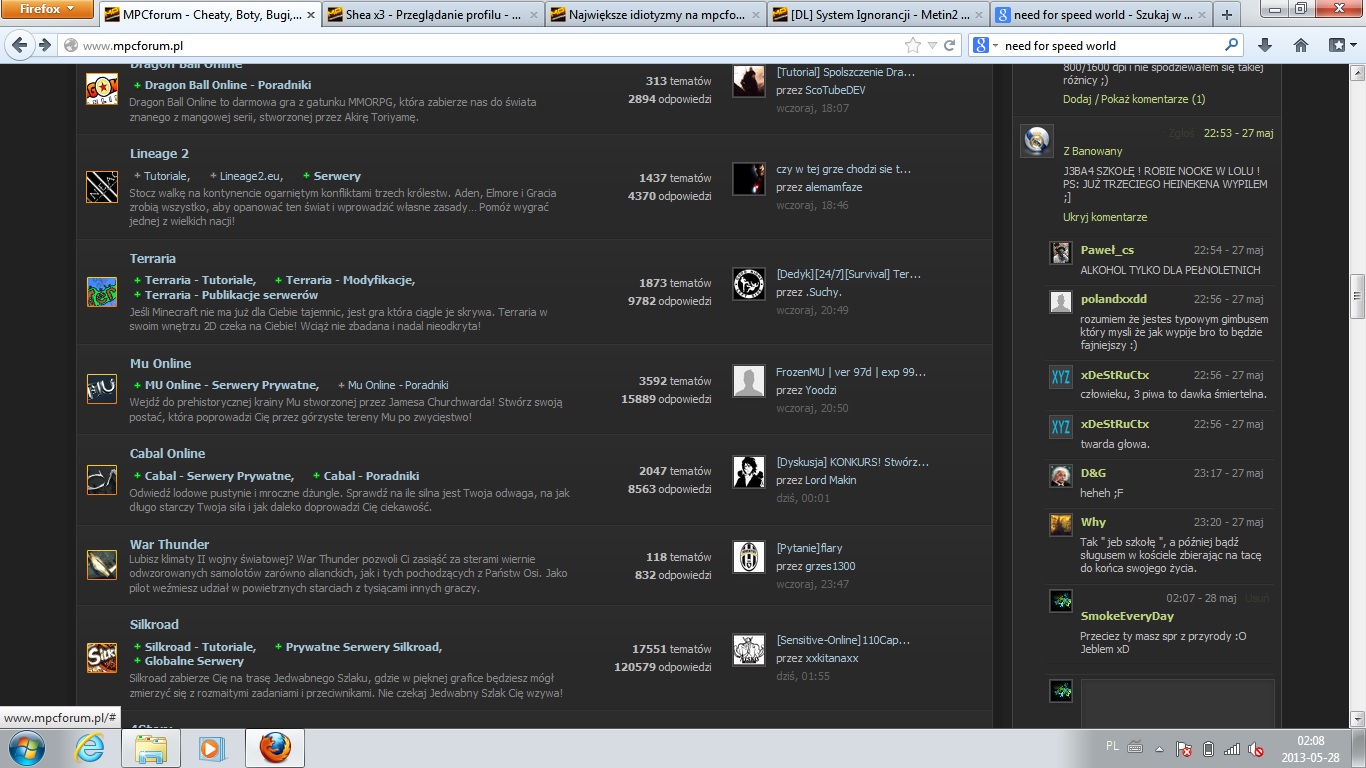Open "Terraria - Modyfikacje" subforum
The height and width of the screenshot is (768, 1366).
[x=349, y=280]
